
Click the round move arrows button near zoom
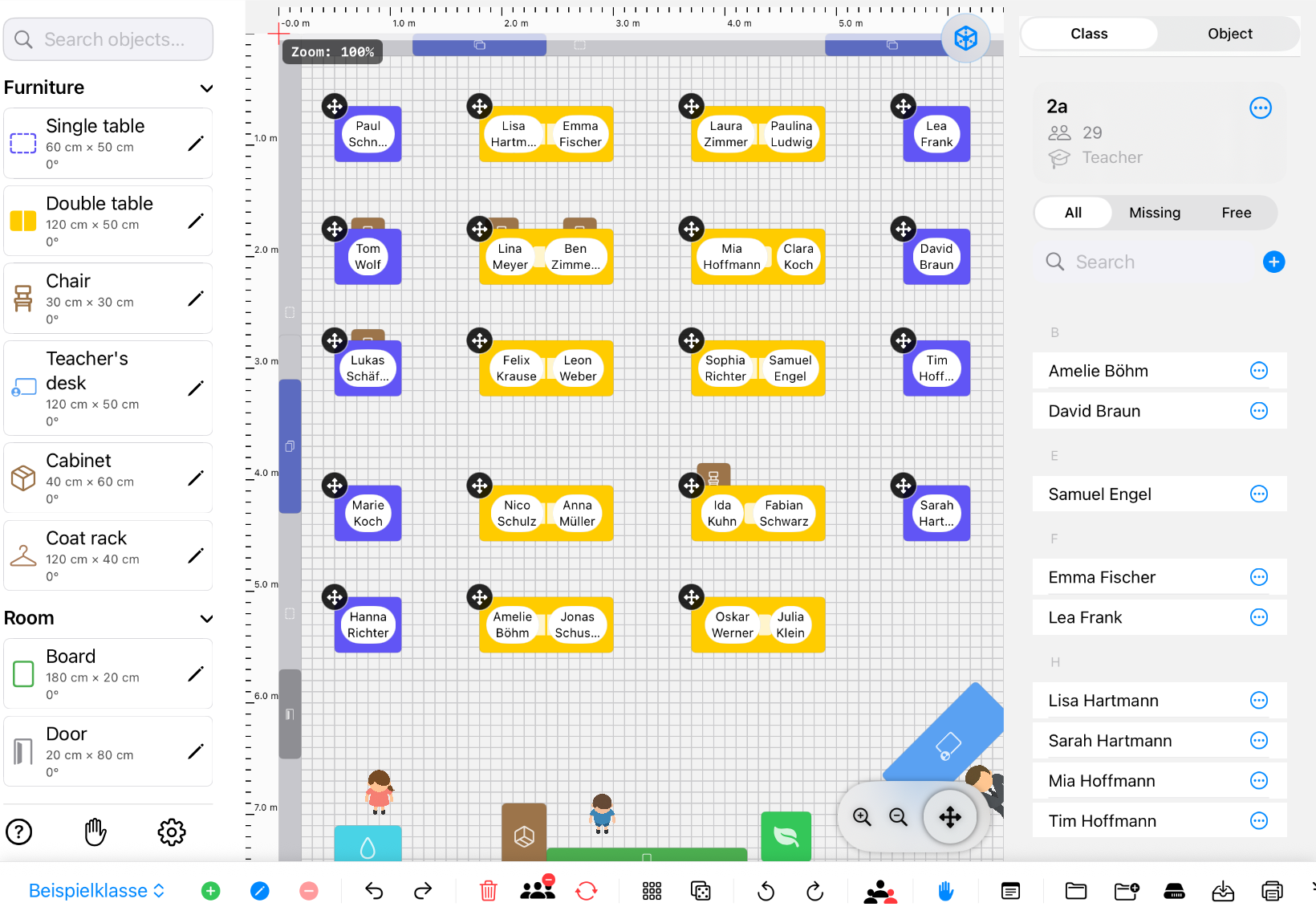950,817
